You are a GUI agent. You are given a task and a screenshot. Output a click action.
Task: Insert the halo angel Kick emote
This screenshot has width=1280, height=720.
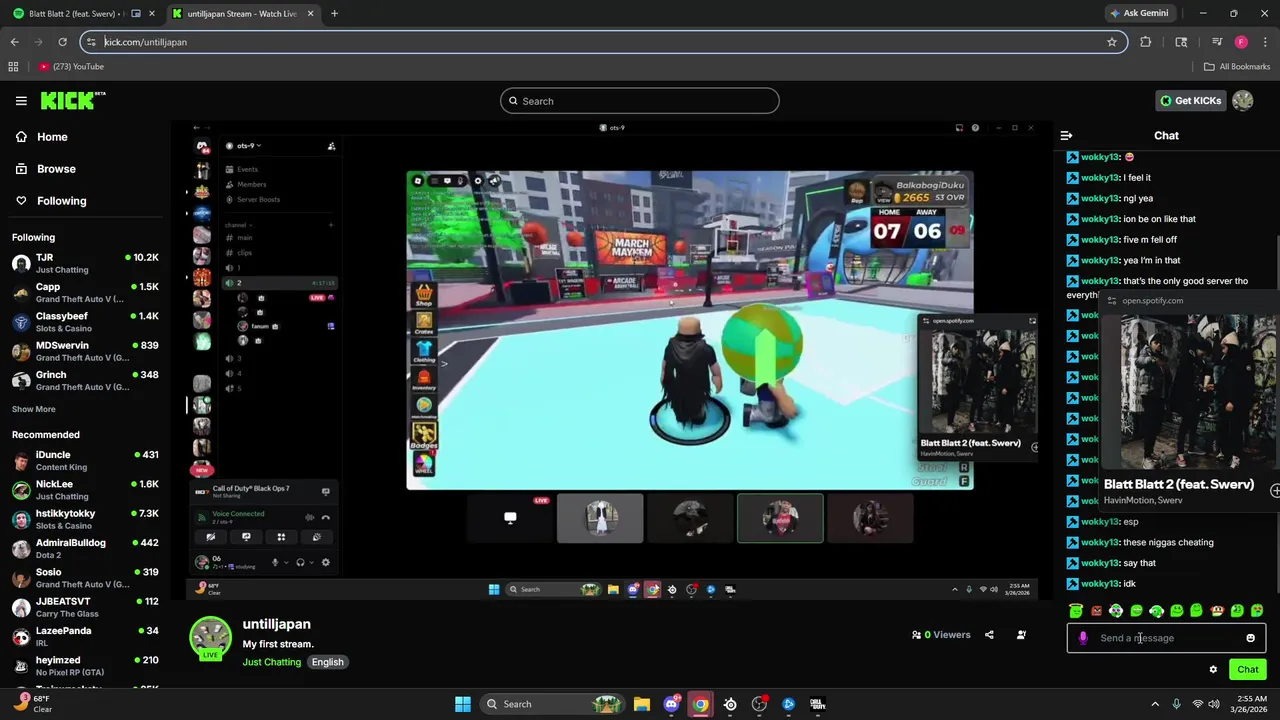1076,610
